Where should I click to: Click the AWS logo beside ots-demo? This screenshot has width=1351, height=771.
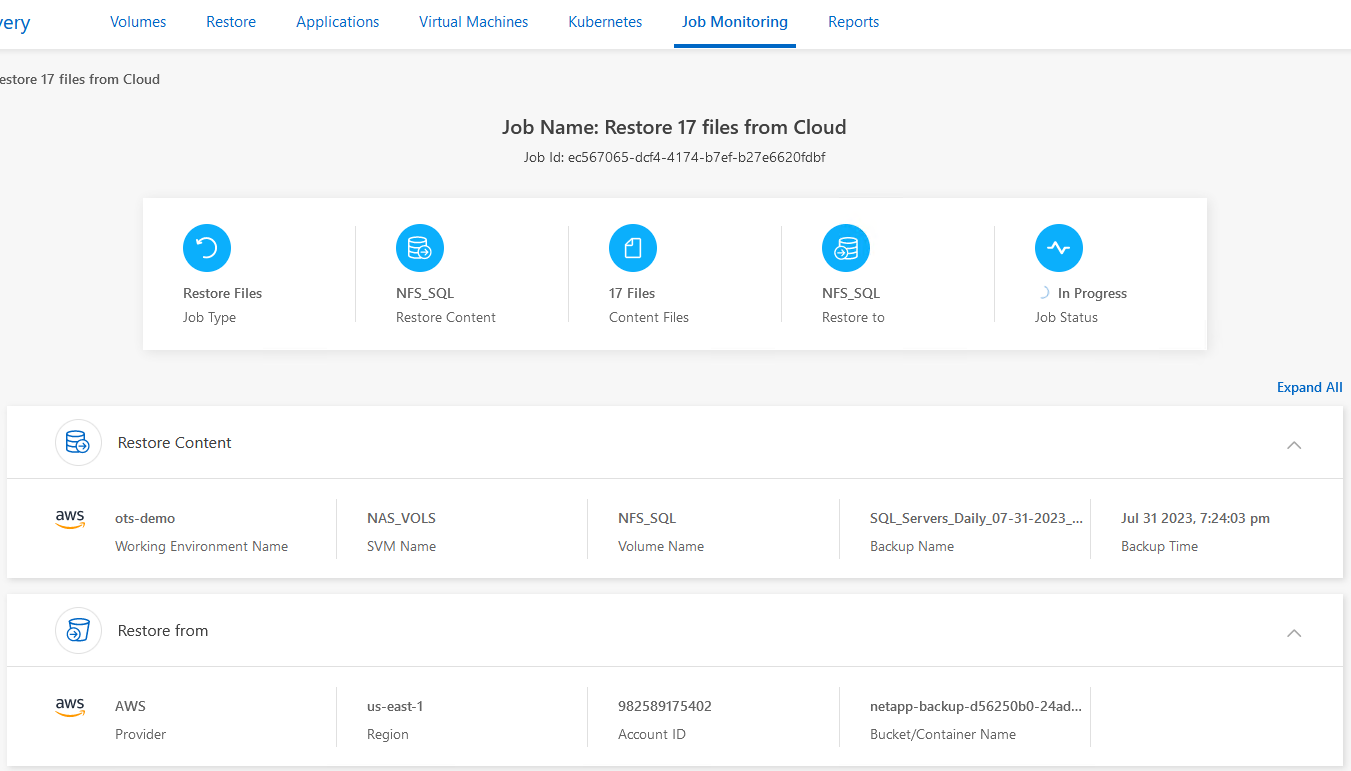[x=70, y=519]
